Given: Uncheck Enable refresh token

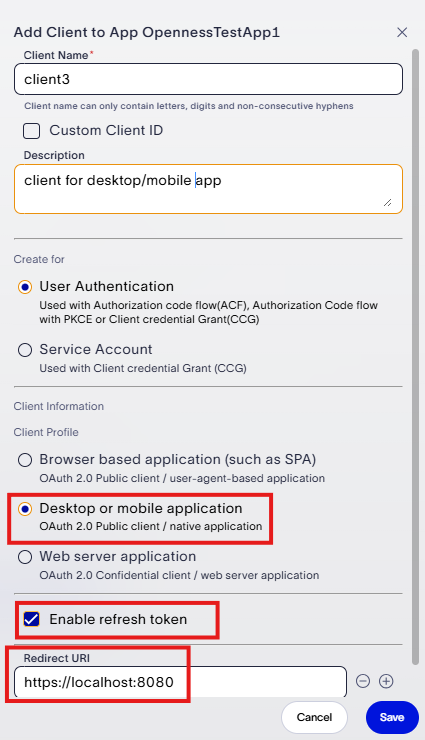Looking at the screenshot, I should (x=32, y=619).
